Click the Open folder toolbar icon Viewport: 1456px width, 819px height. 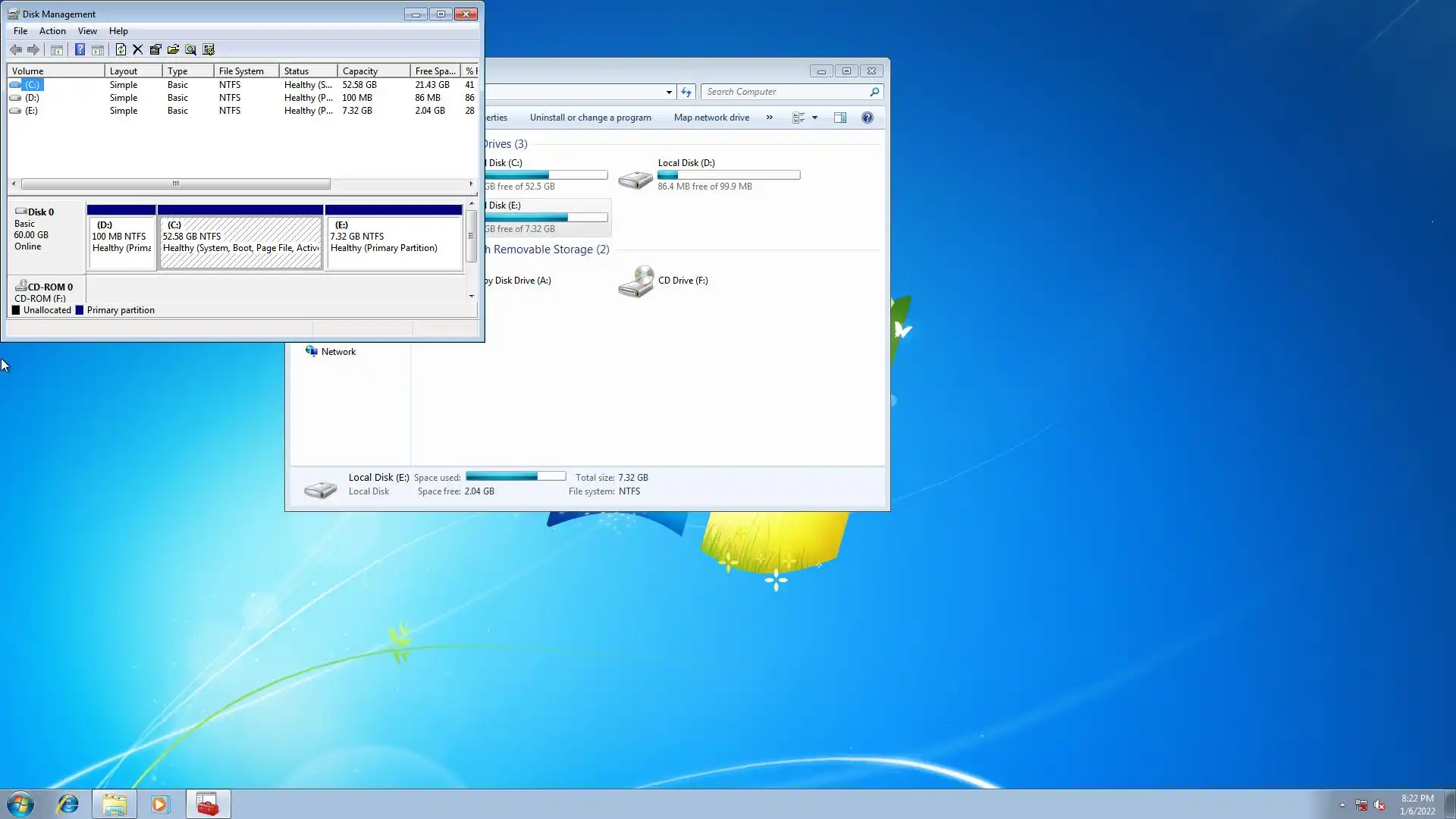tap(173, 50)
